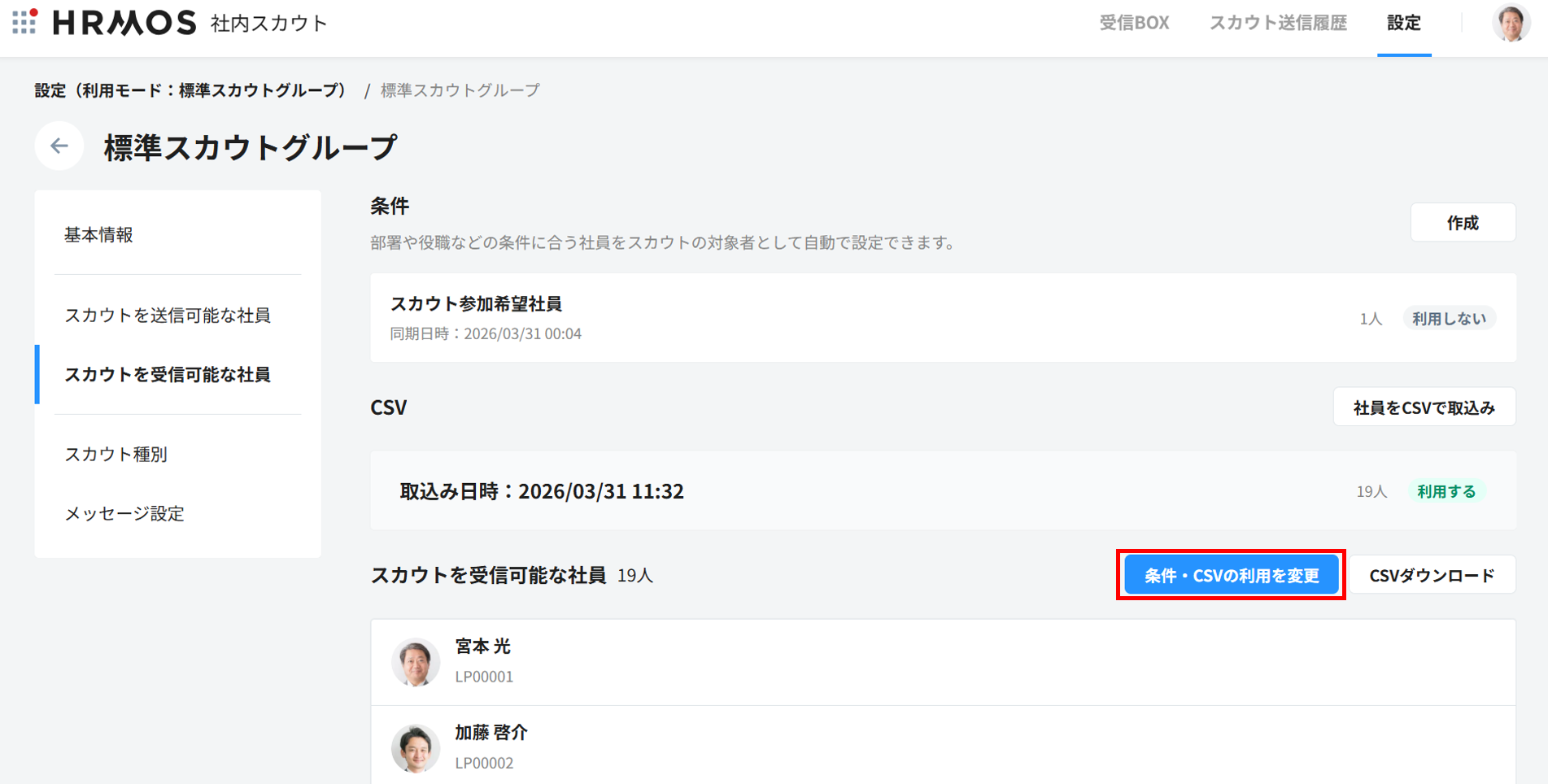Click the CSVダウンロード button
The width and height of the screenshot is (1548, 784).
click(x=1432, y=576)
